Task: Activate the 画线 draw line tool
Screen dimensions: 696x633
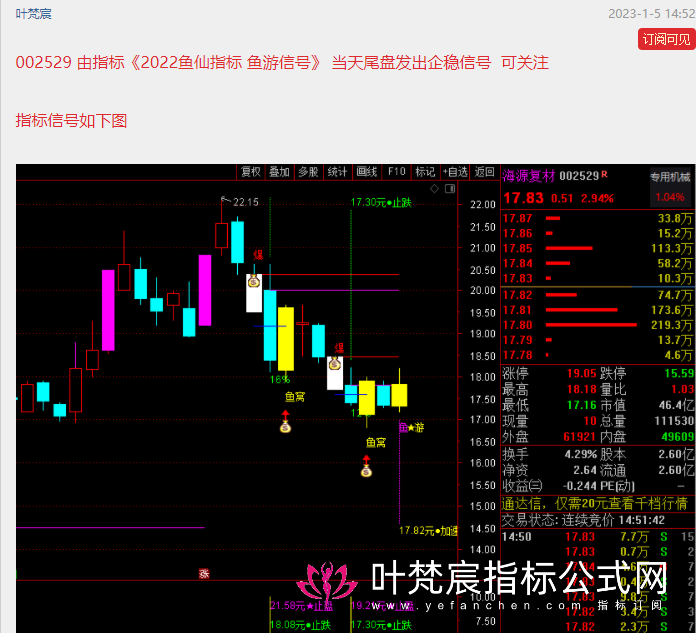Action: [x=367, y=172]
